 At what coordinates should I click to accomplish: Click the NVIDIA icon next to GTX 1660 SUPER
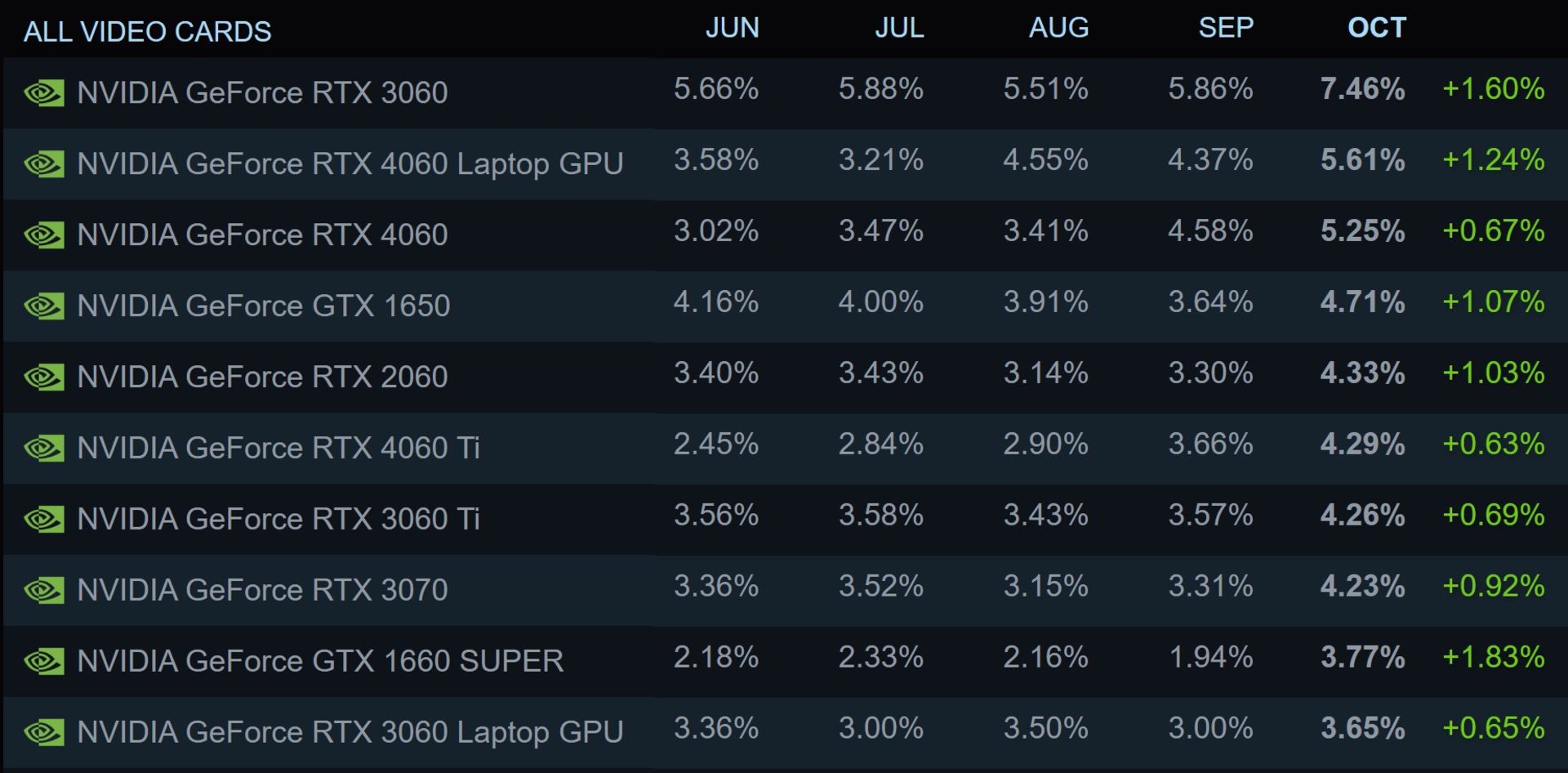click(44, 661)
